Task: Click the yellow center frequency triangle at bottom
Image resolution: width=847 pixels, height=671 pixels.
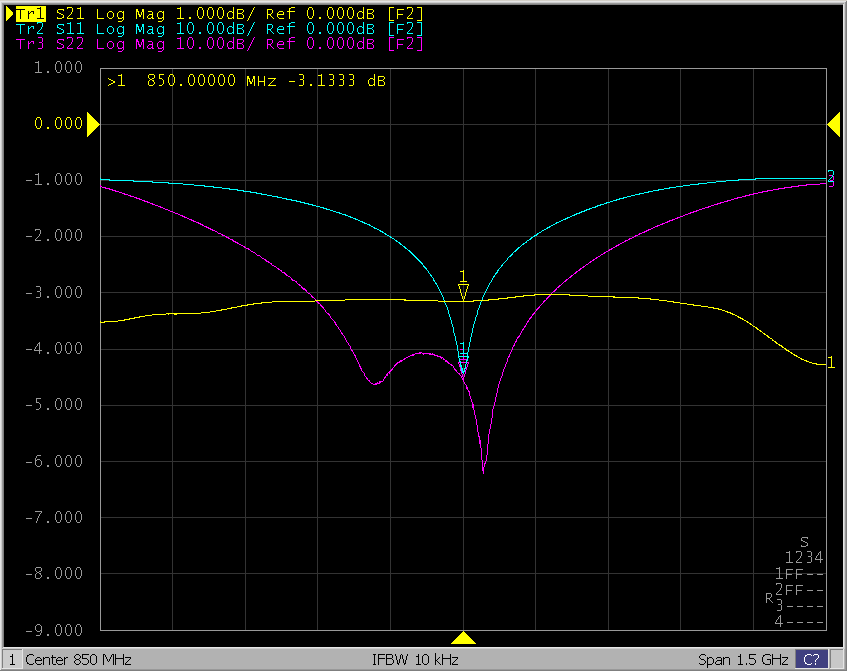Action: pos(463,638)
